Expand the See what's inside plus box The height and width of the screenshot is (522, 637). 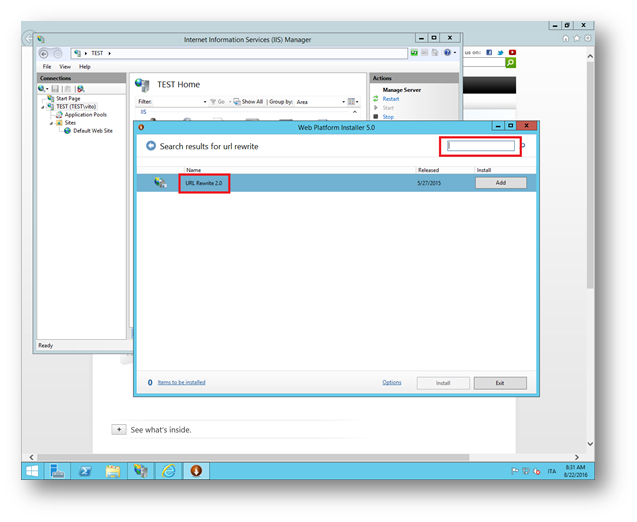click(x=119, y=429)
